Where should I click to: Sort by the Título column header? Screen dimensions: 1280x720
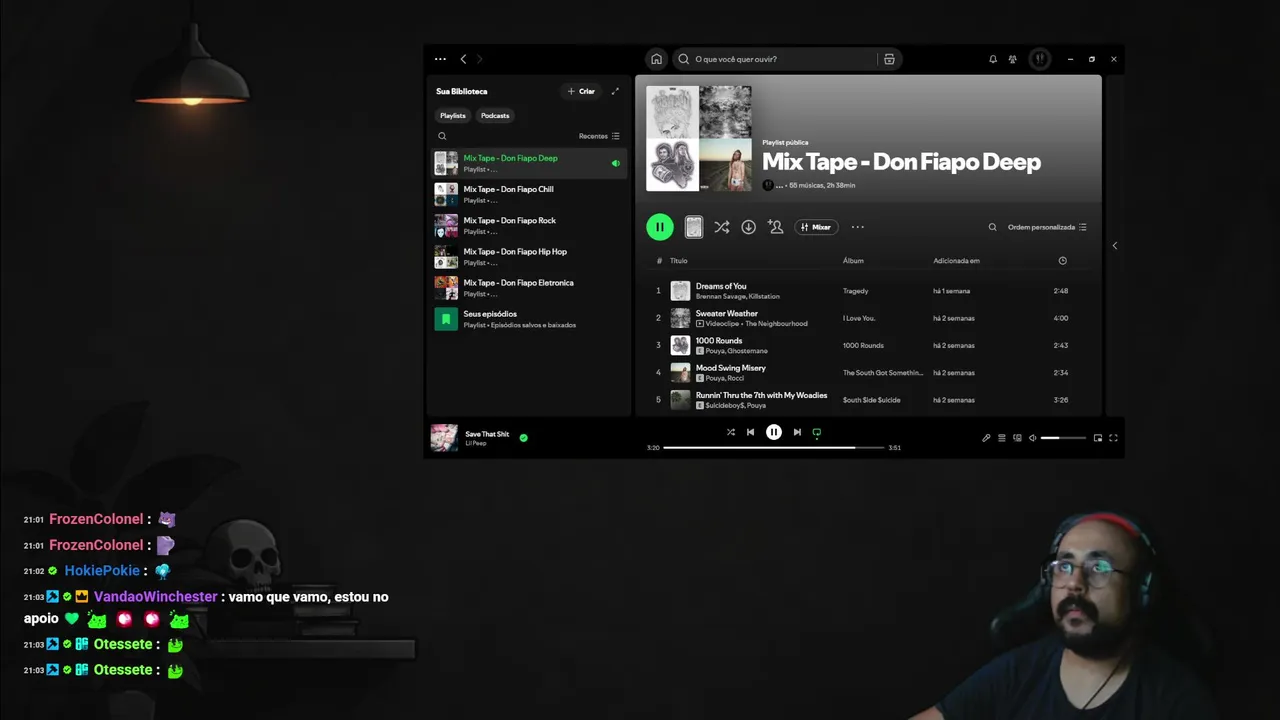point(678,261)
